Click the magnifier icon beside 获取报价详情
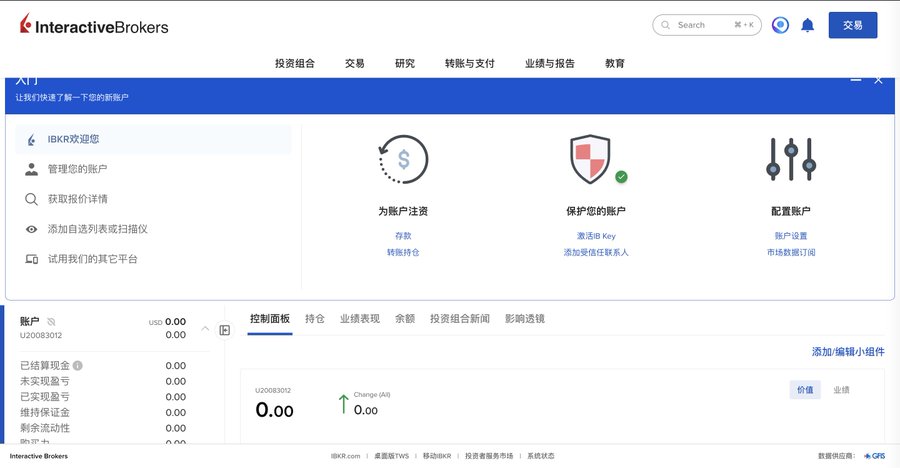900x468 pixels. pyautogui.click(x=32, y=199)
